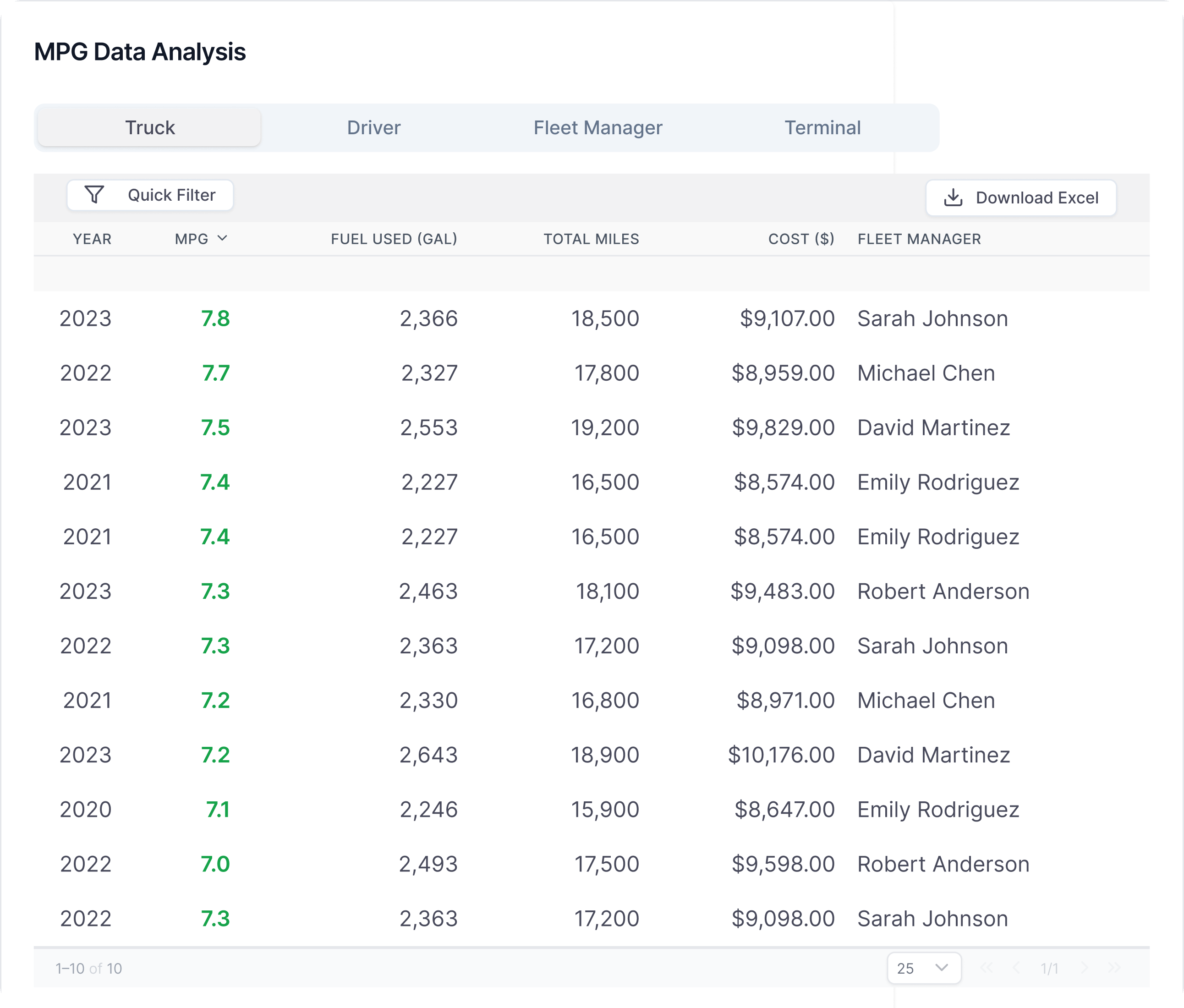Click total miles 18,100 cell
This screenshot has width=1184, height=1008.
[x=608, y=592]
